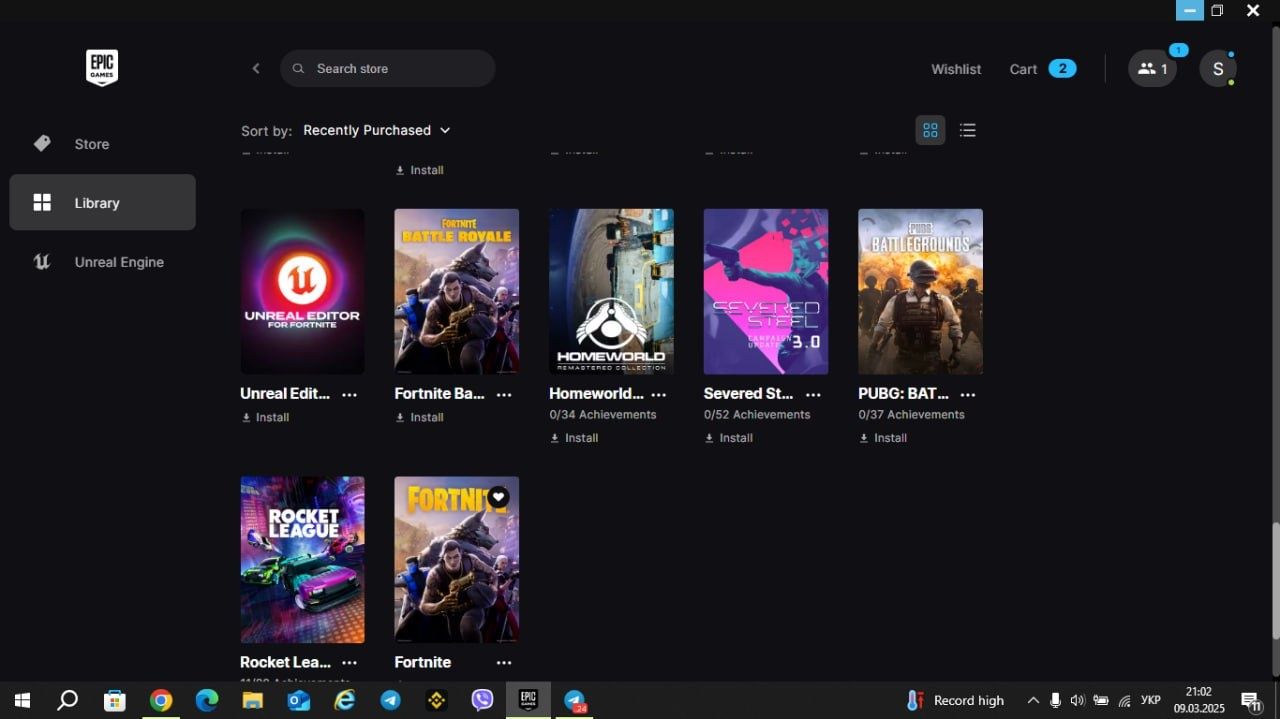
Task: Click the Fortnite title text
Action: pyautogui.click(x=422, y=662)
